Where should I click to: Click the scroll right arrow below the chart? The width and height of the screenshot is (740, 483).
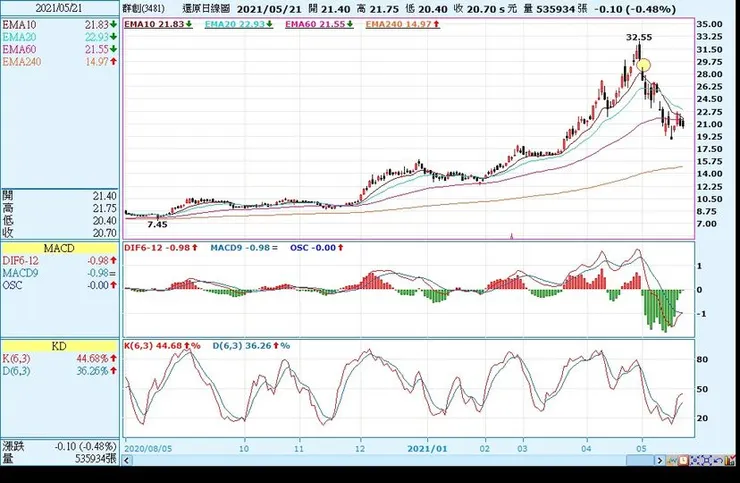(x=660, y=460)
